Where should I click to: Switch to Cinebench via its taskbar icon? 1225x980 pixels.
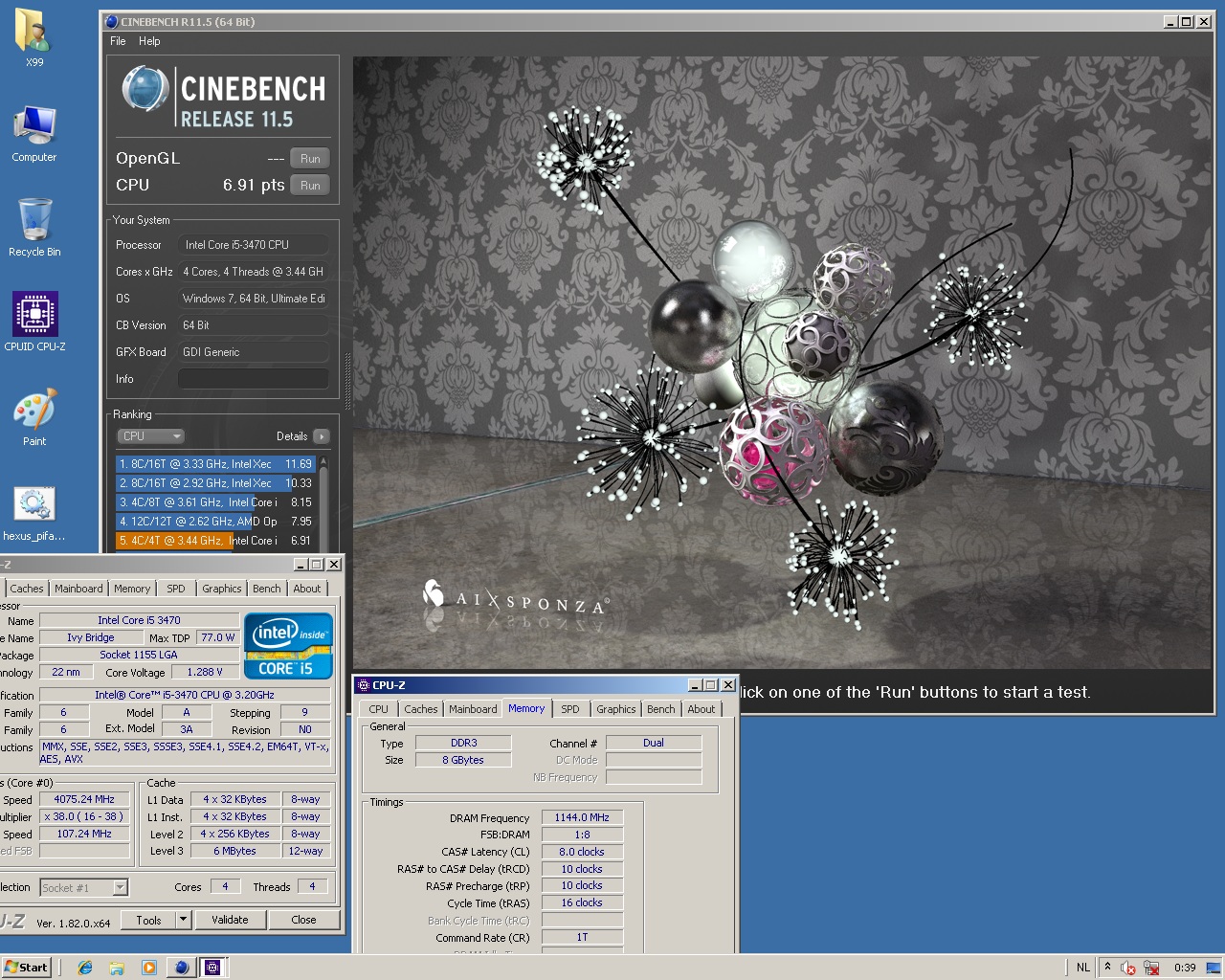tap(181, 968)
